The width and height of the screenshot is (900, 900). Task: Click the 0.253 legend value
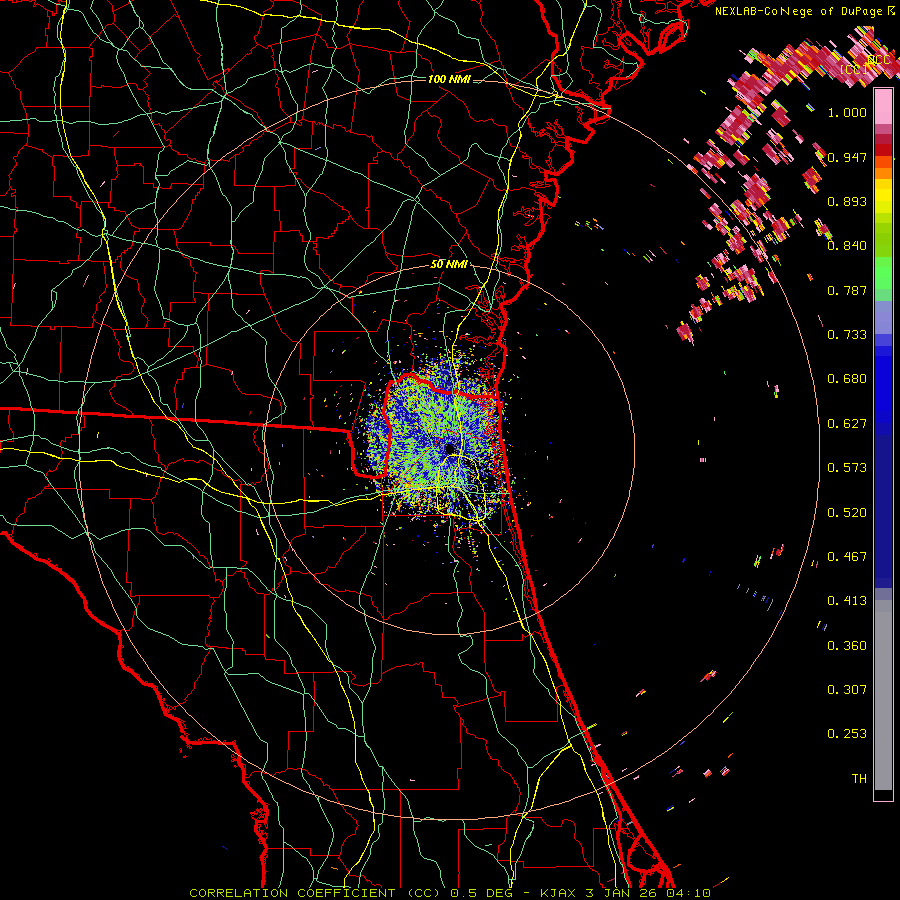pos(847,734)
